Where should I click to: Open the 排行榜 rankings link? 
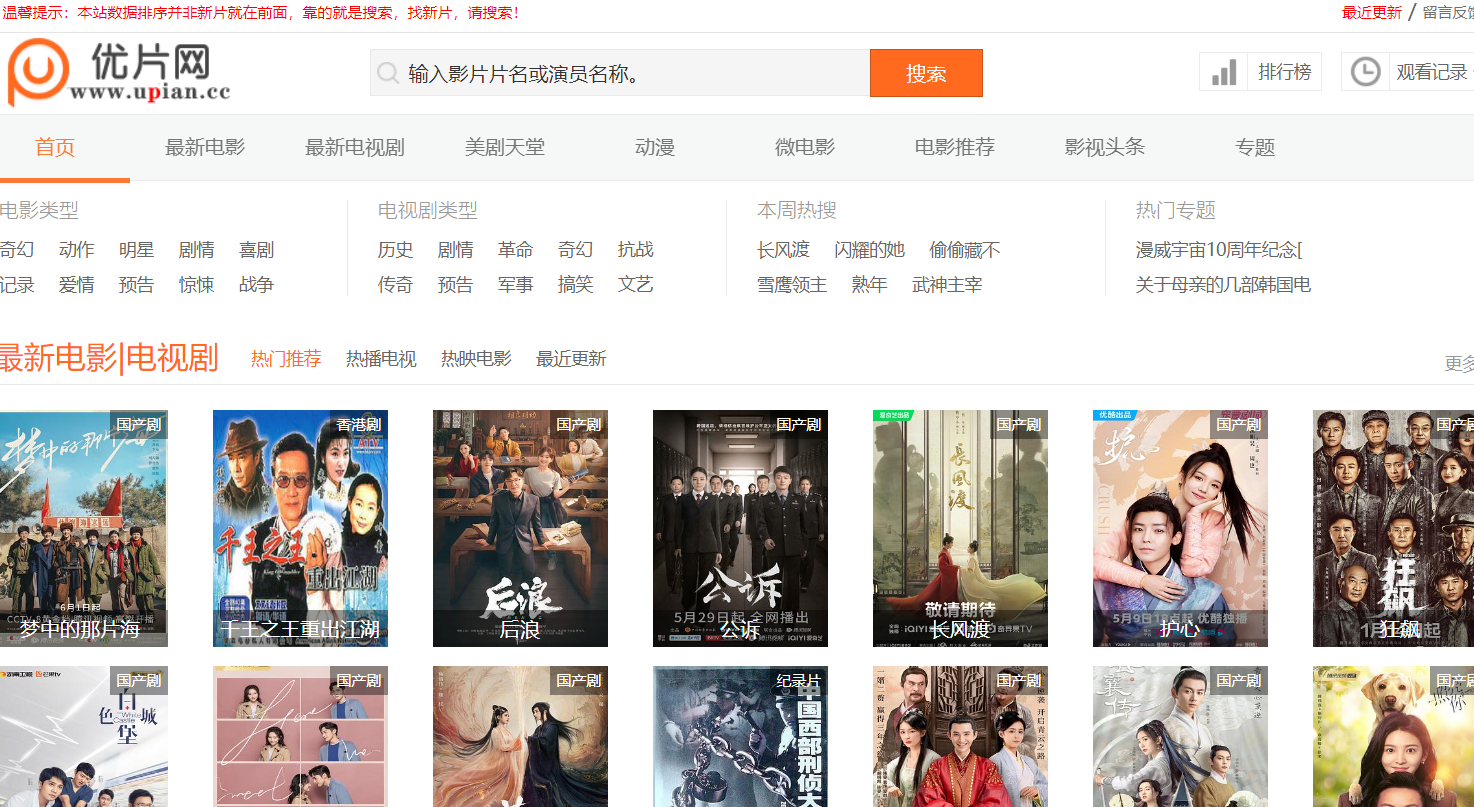(1284, 72)
